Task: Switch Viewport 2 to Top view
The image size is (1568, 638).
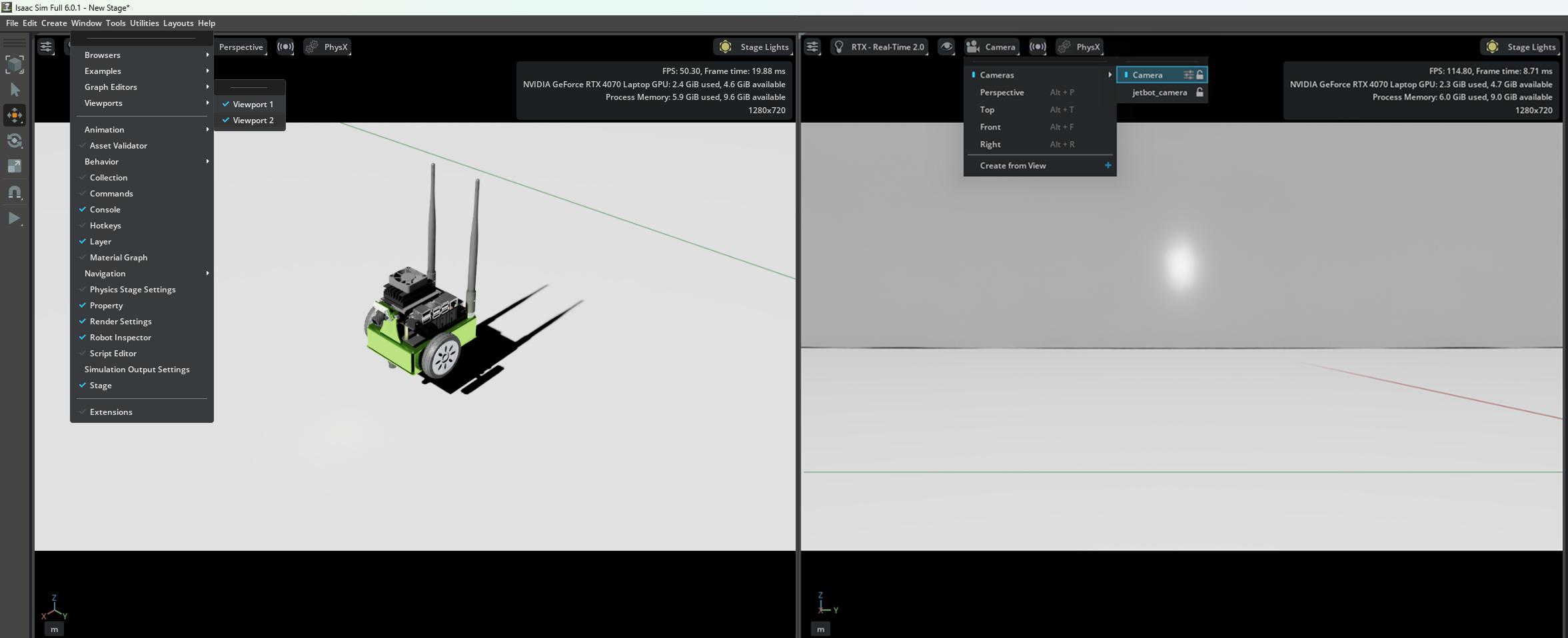Action: (x=1040, y=110)
